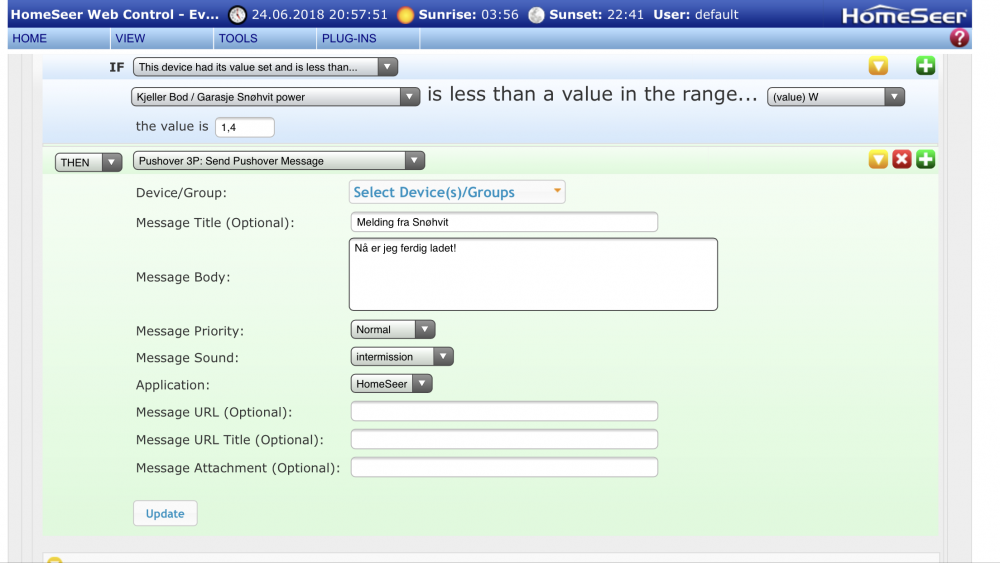The width and height of the screenshot is (1000, 563).
Task: Click the yellow arrow icon in THEN row
Action: click(x=878, y=160)
